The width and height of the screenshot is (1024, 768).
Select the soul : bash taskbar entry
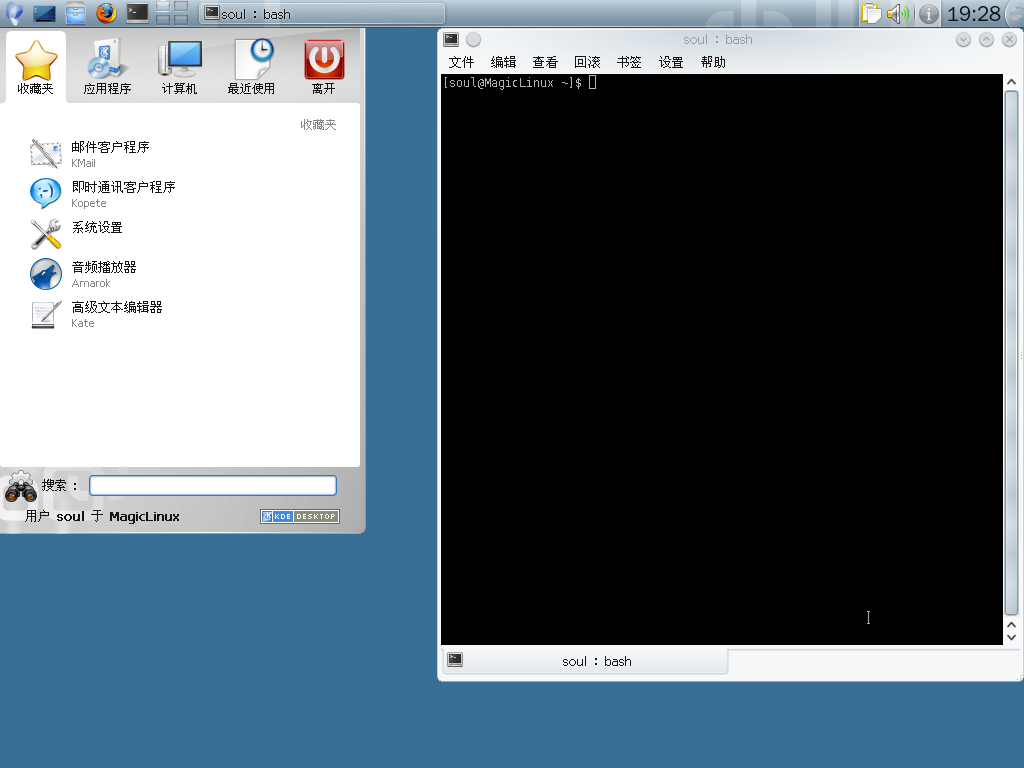322,14
